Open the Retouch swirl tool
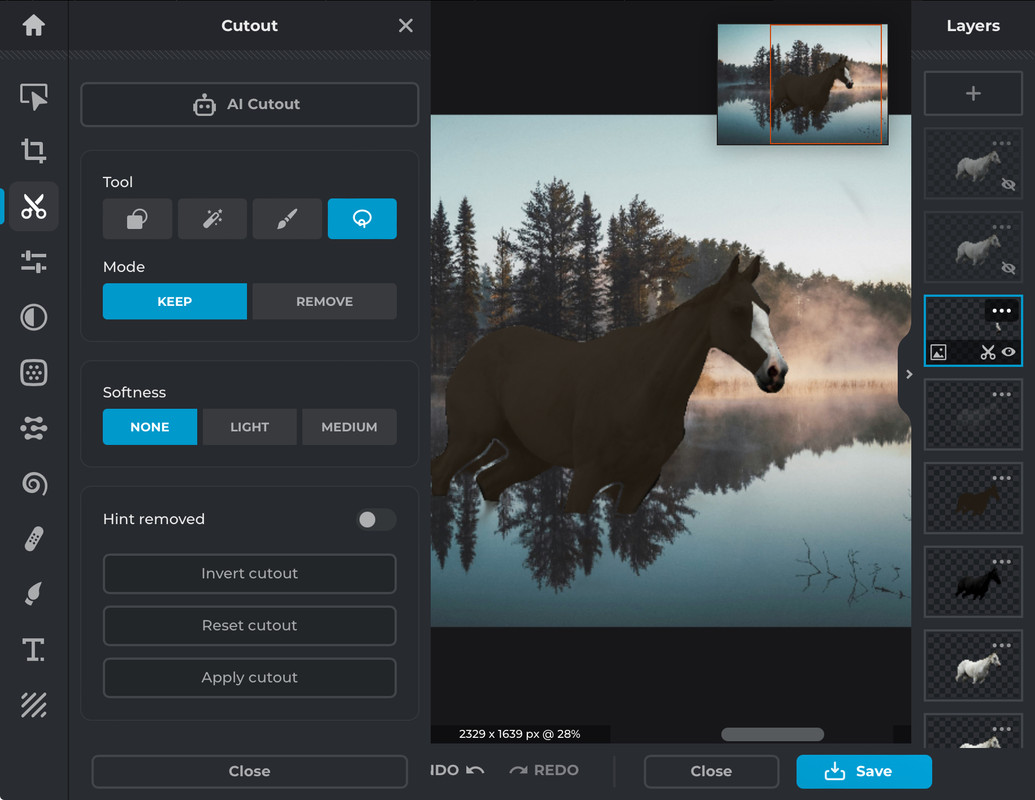Viewport: 1035px width, 800px height. coord(34,484)
